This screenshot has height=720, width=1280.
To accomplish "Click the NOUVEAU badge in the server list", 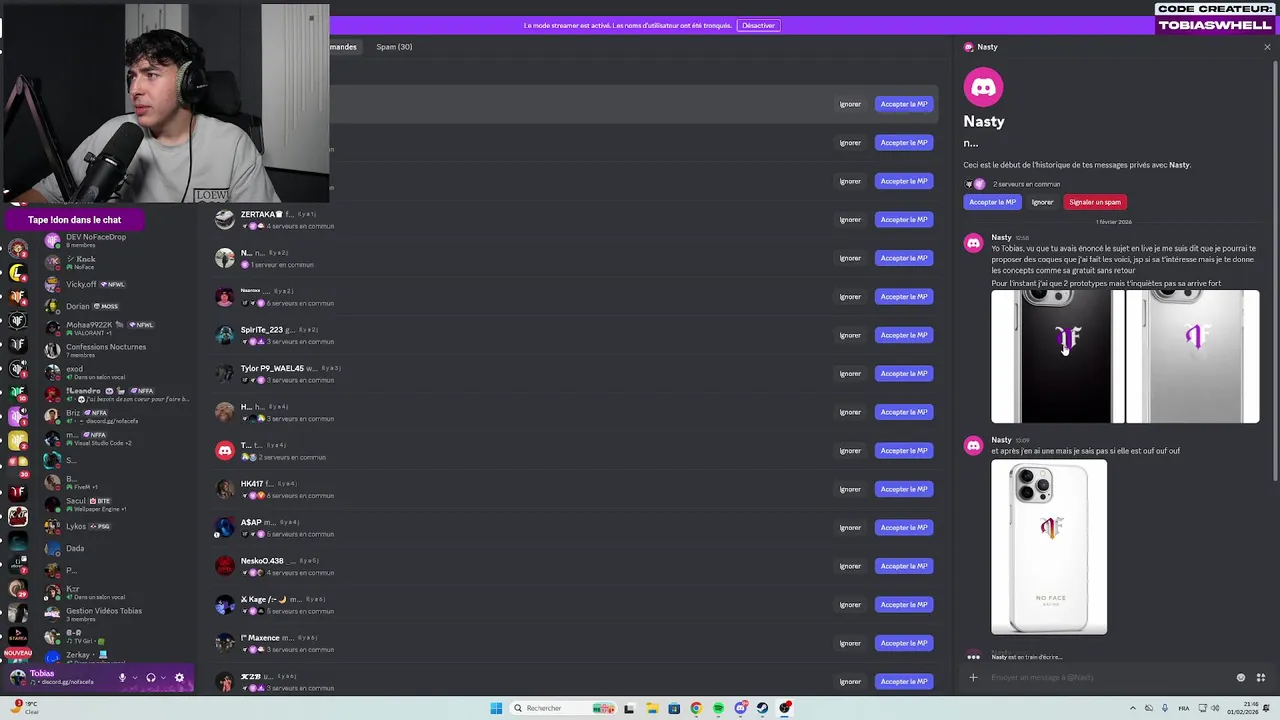I will tap(18, 652).
